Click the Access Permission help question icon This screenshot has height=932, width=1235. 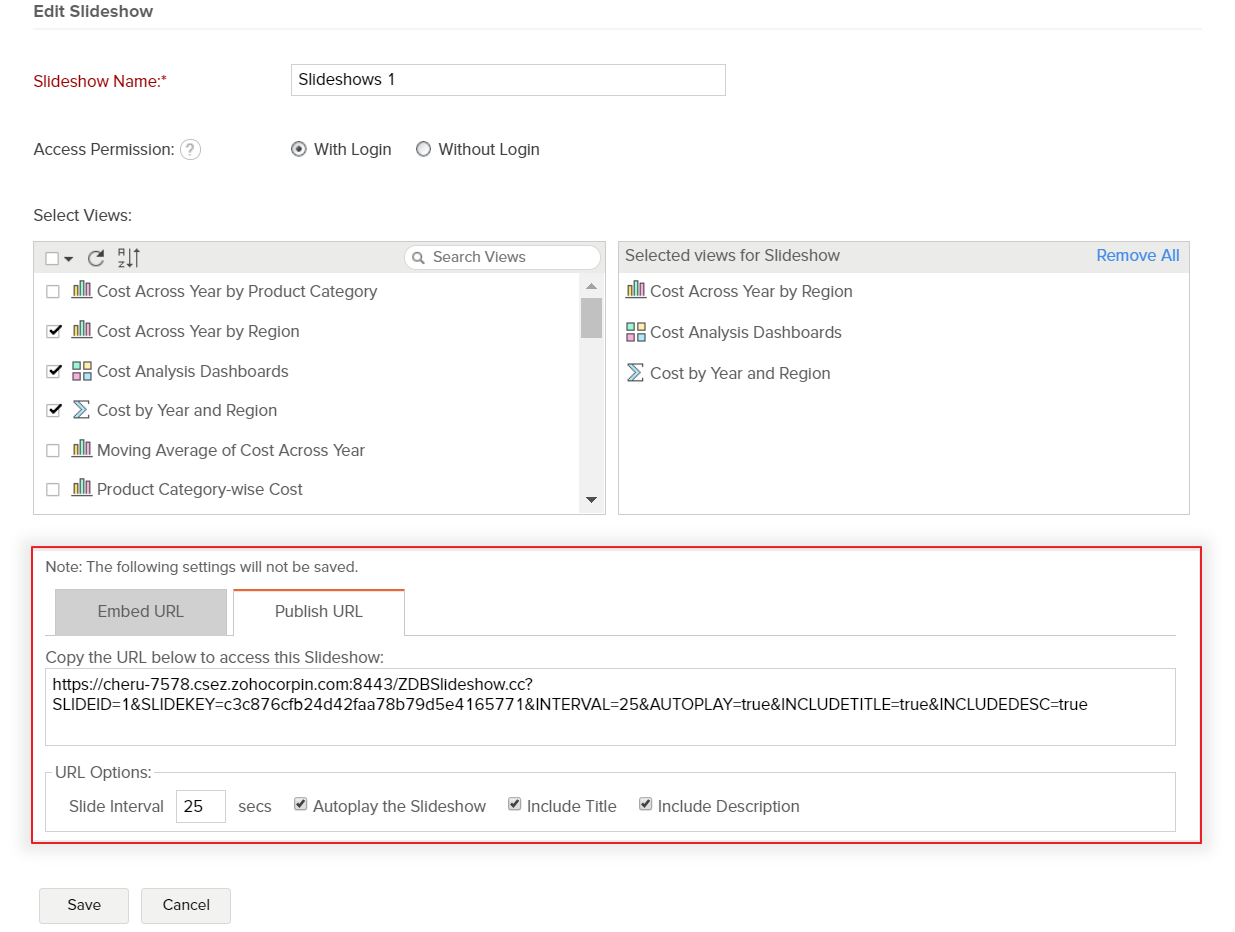coord(190,150)
